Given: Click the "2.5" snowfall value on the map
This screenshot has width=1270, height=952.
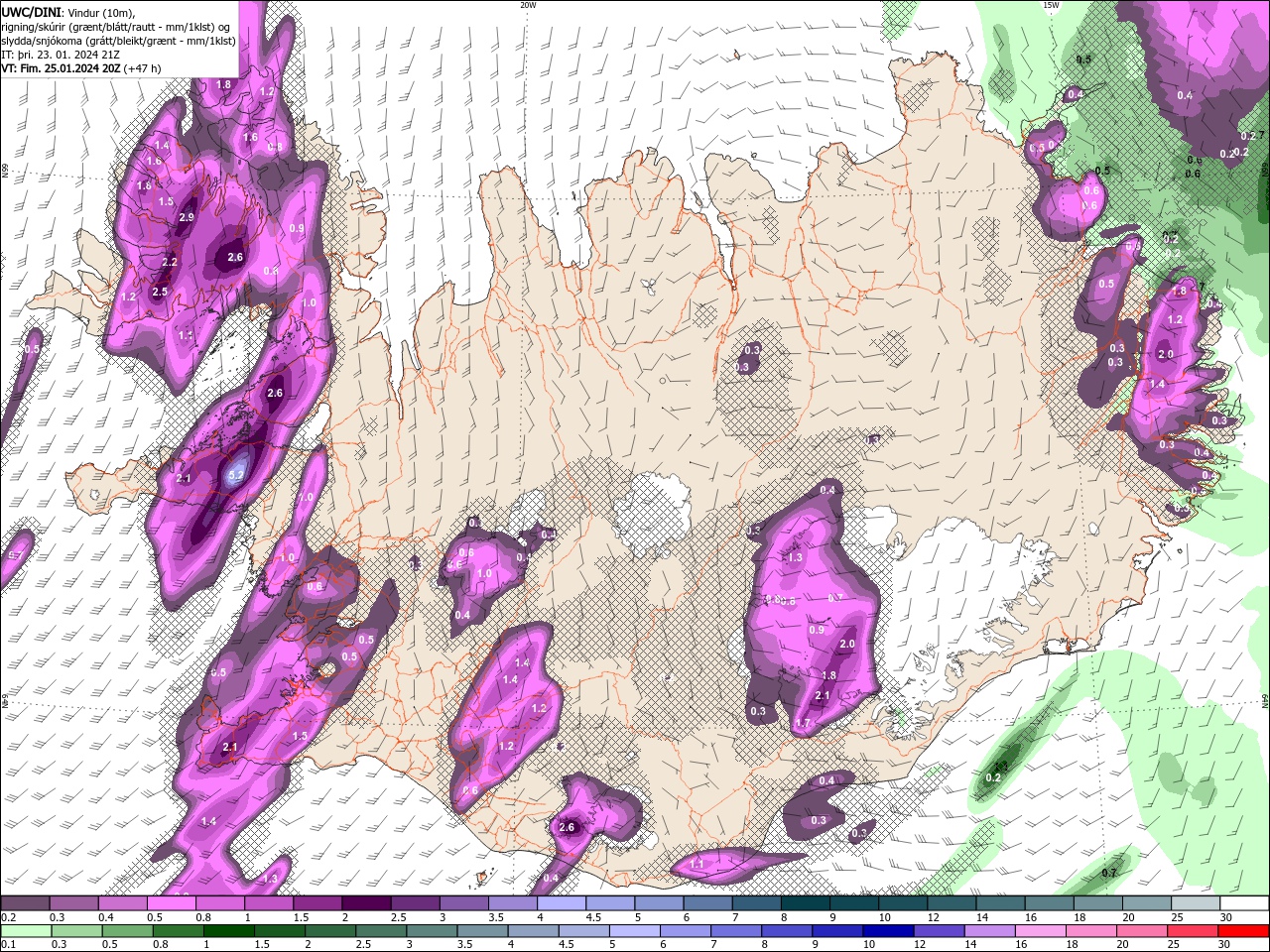Looking at the screenshot, I should click(160, 292).
